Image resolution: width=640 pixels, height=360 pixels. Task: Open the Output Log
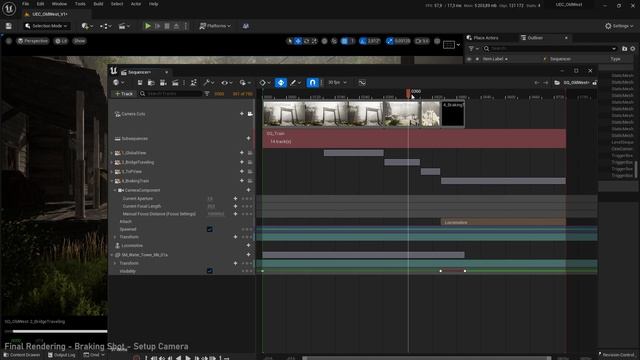point(62,355)
